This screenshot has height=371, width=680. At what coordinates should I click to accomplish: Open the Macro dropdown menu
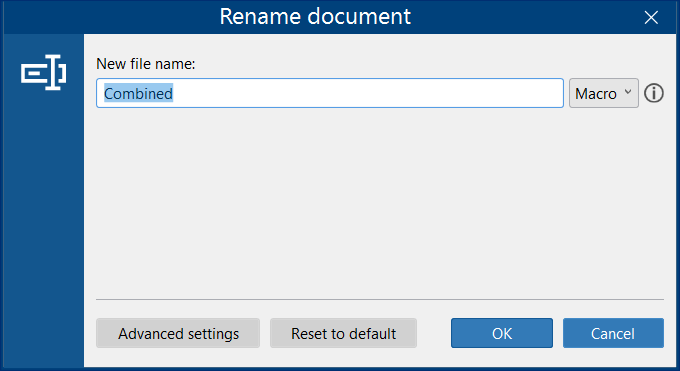coord(604,93)
